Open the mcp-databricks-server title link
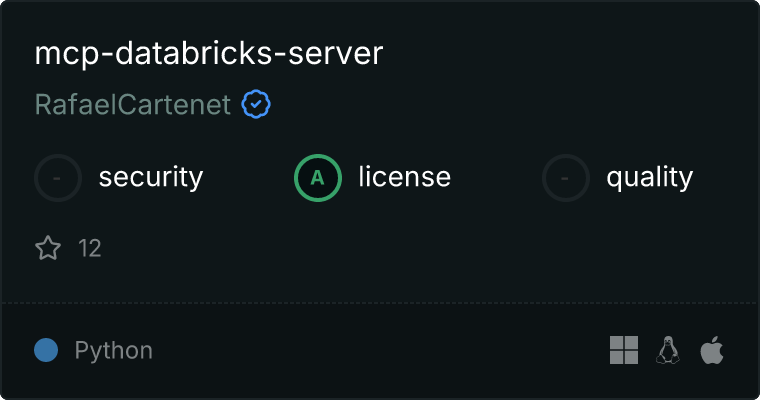The height and width of the screenshot is (400, 760). (x=209, y=53)
